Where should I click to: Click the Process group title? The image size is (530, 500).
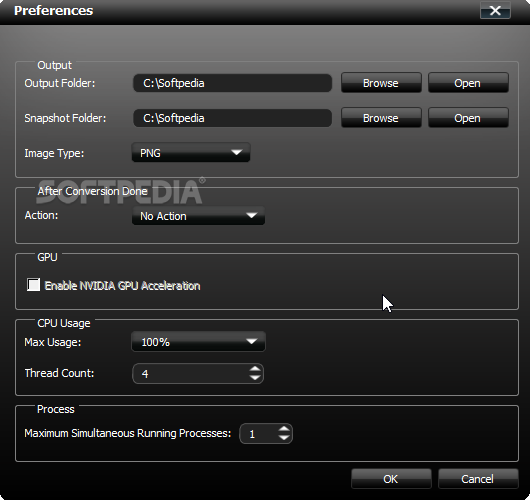[x=55, y=409]
